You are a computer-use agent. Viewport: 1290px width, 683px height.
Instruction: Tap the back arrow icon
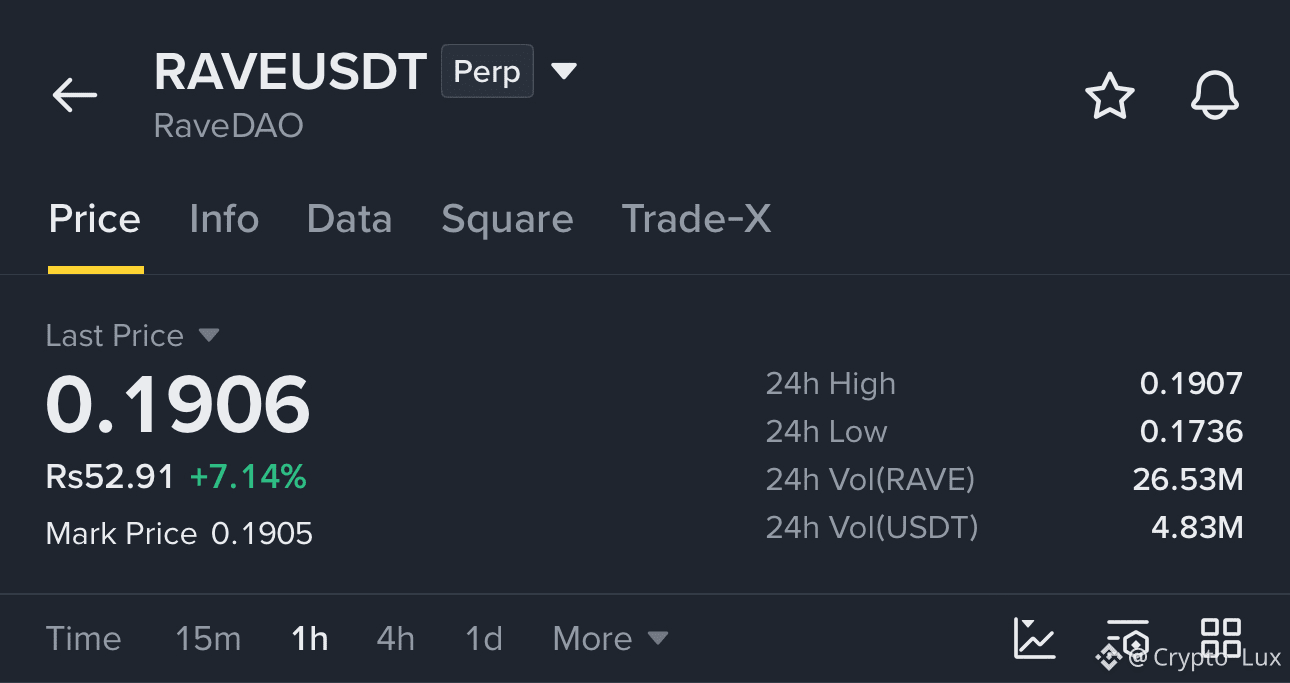tap(75, 96)
